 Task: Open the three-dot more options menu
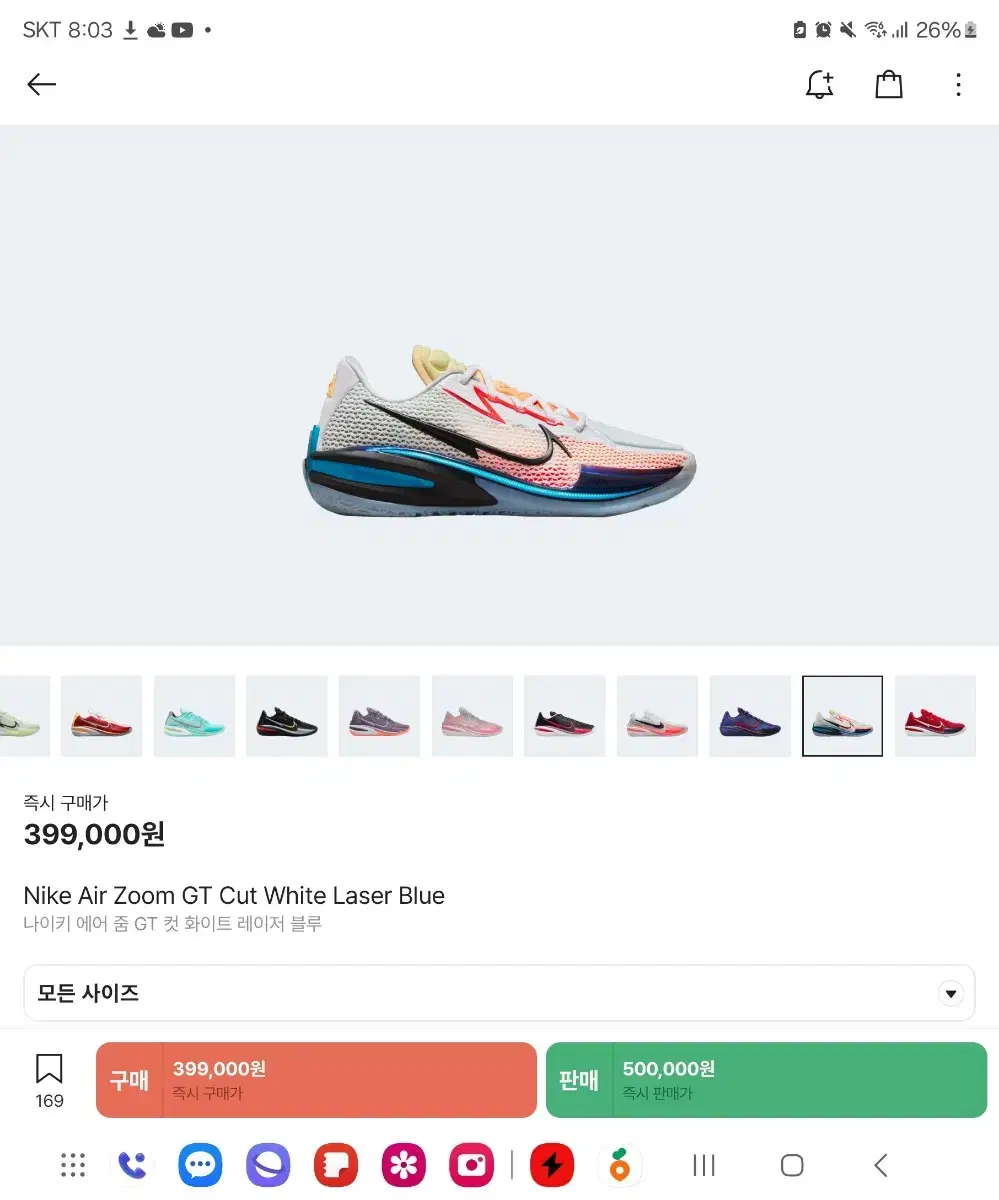[958, 85]
